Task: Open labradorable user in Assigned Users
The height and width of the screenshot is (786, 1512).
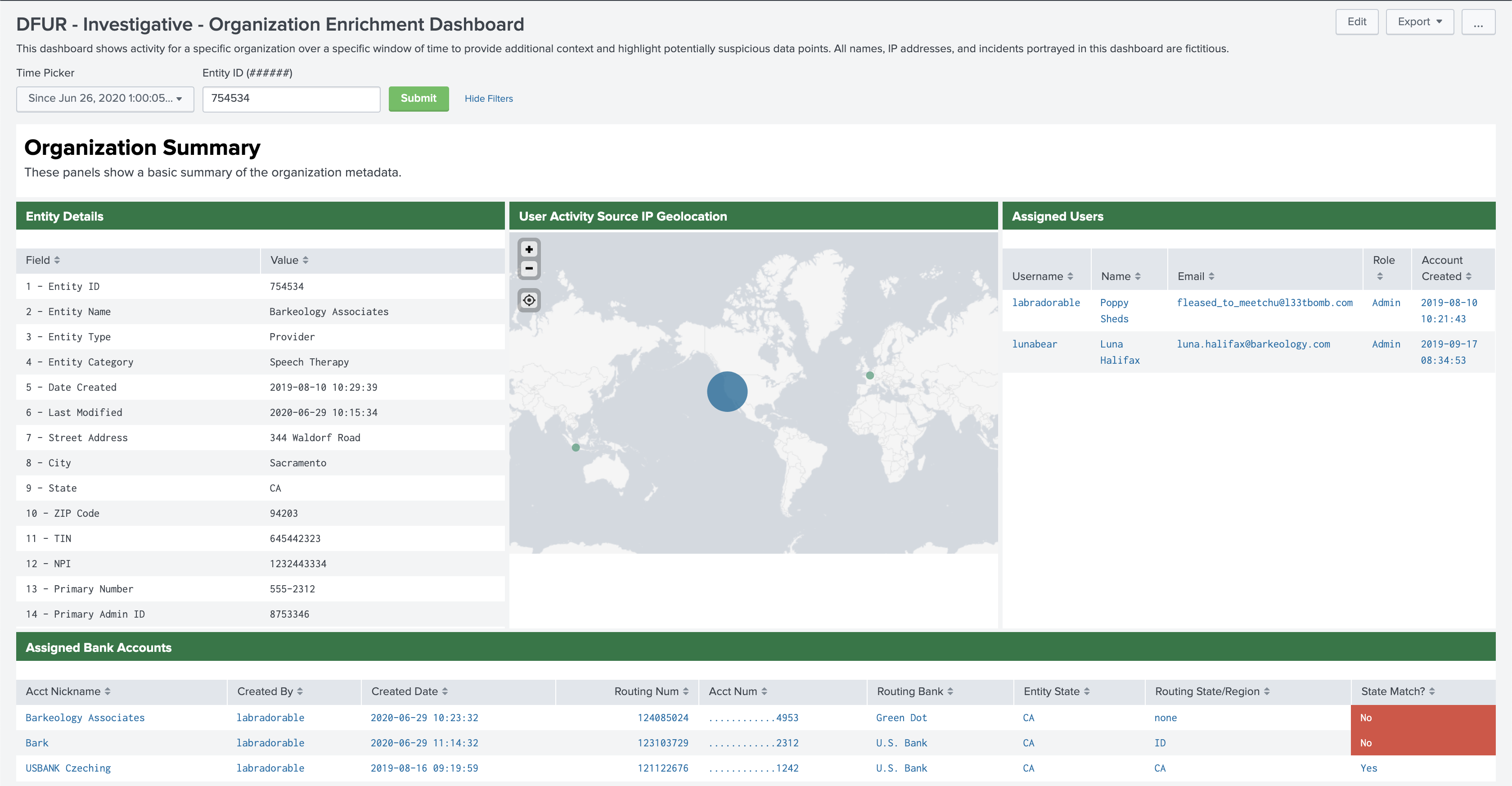Action: coord(1045,303)
